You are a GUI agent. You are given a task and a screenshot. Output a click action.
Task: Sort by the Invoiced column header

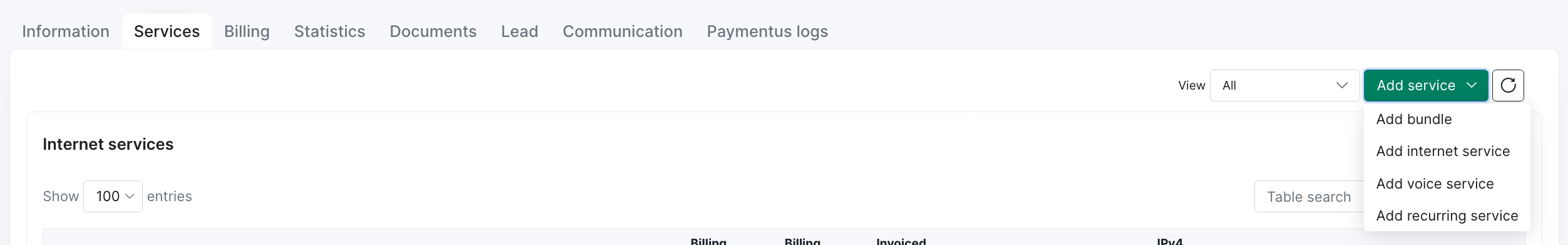click(901, 241)
